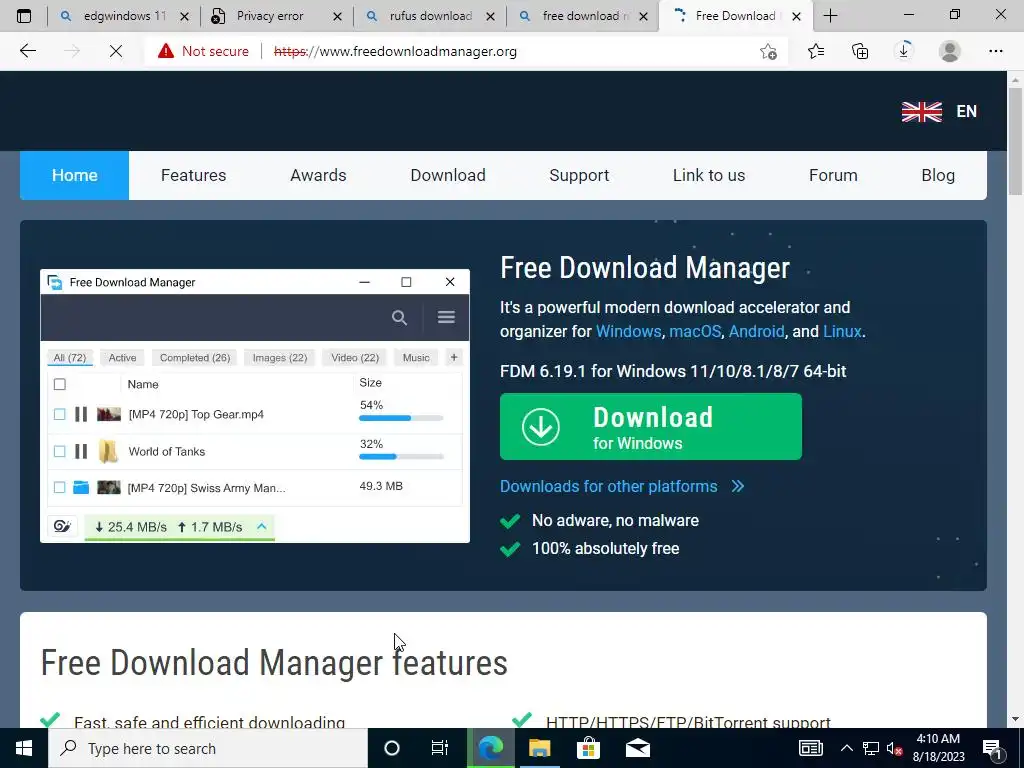Follow the Downloads for other platforms link
1024x768 pixels.
622,487
